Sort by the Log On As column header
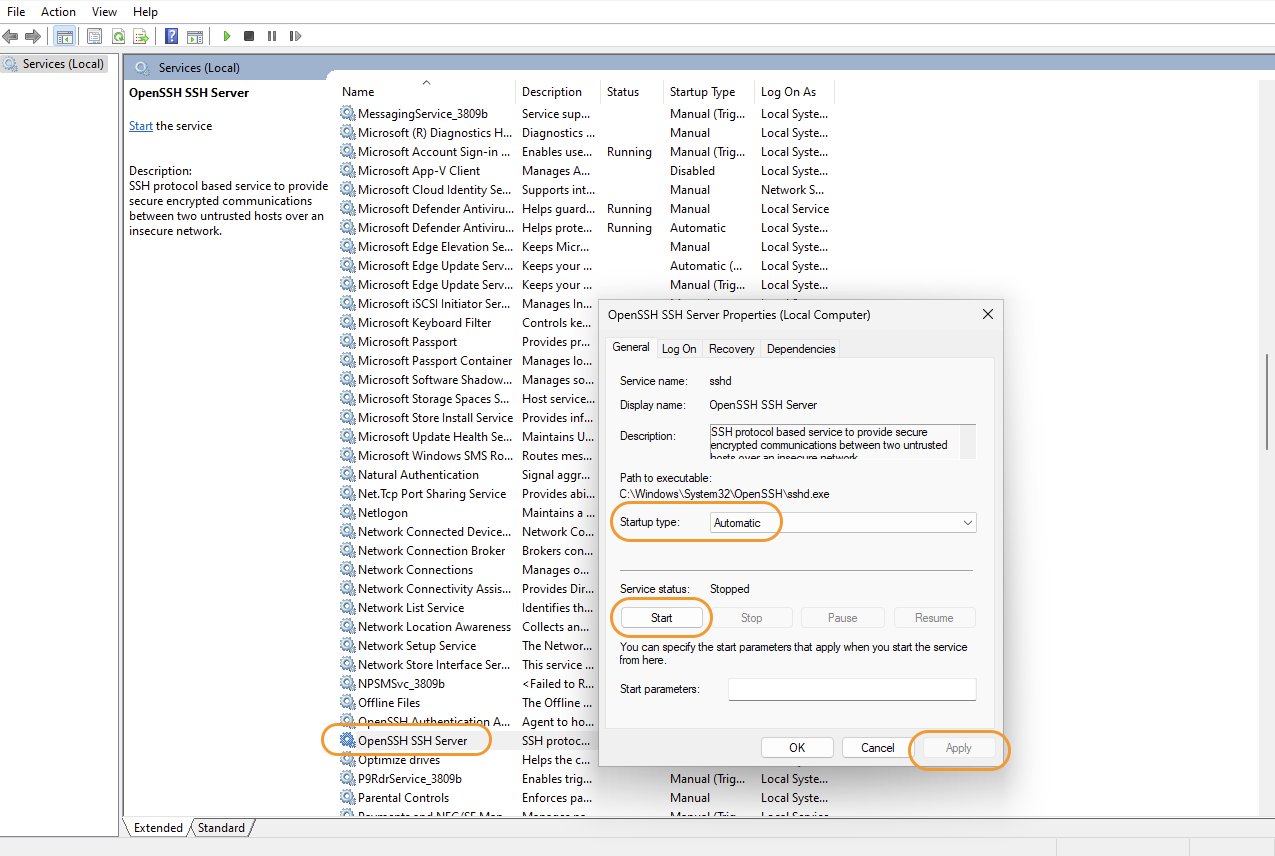This screenshot has height=856, width=1275. 795,92
